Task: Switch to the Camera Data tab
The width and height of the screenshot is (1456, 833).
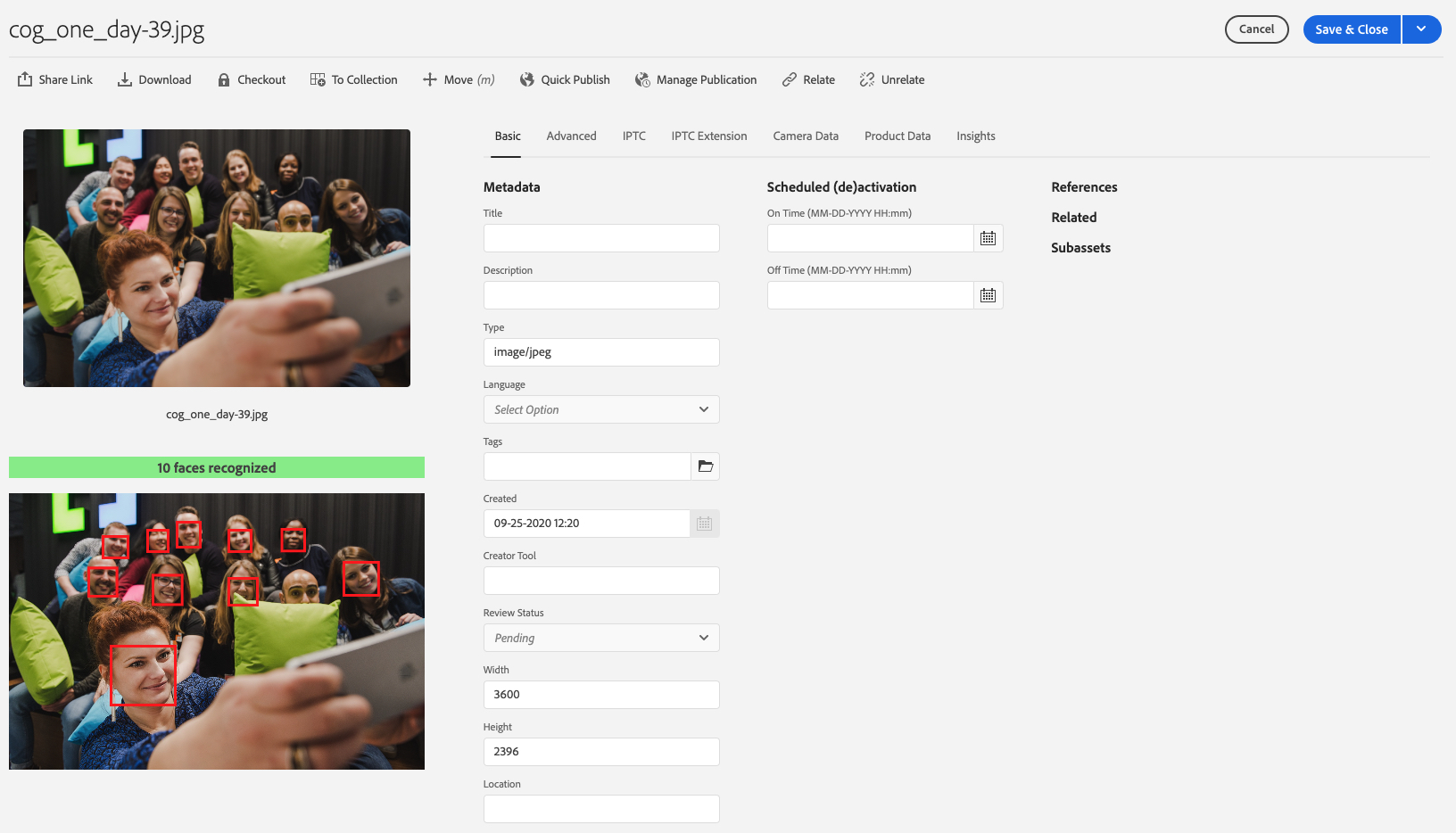Action: [x=806, y=136]
